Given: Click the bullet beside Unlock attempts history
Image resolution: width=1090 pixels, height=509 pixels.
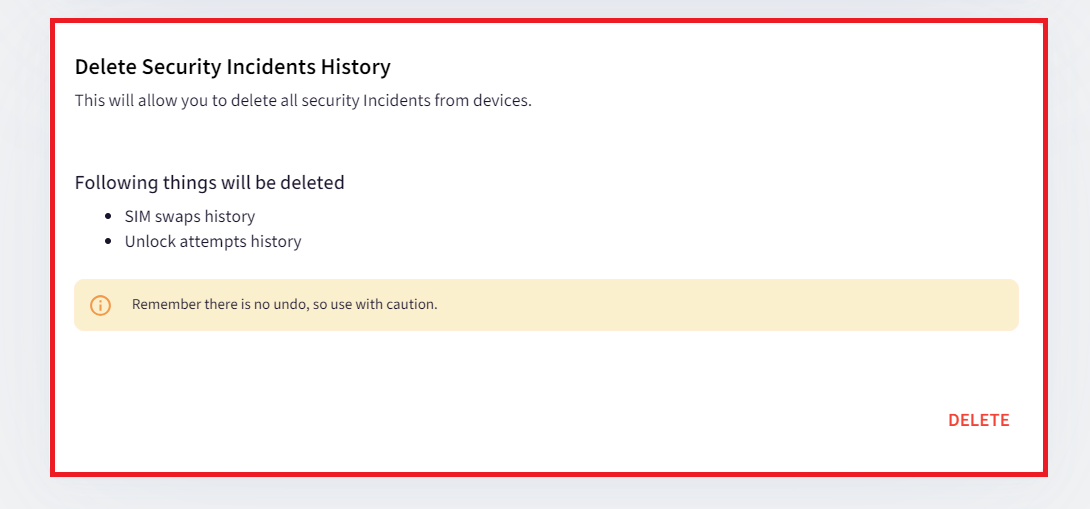Looking at the screenshot, I should [x=108, y=241].
